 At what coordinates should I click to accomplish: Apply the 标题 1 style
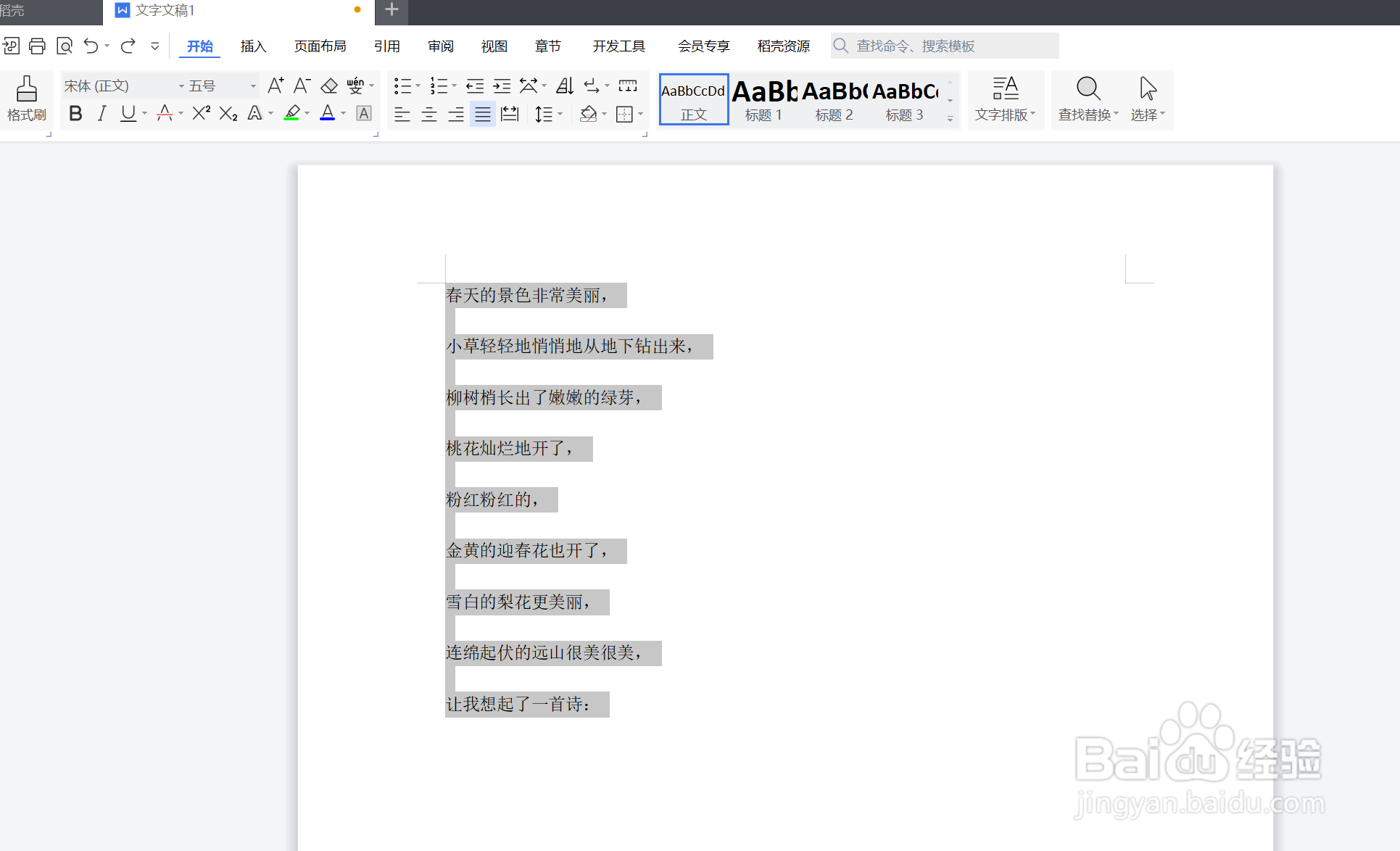tap(764, 99)
